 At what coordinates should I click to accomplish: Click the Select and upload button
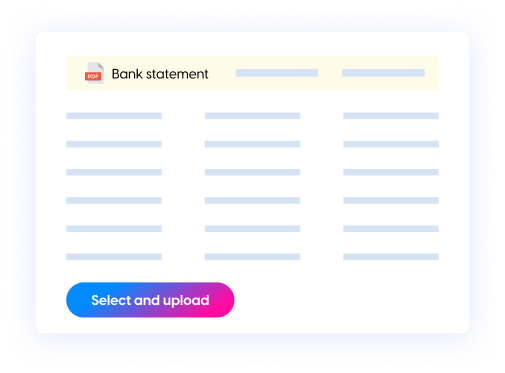point(150,300)
